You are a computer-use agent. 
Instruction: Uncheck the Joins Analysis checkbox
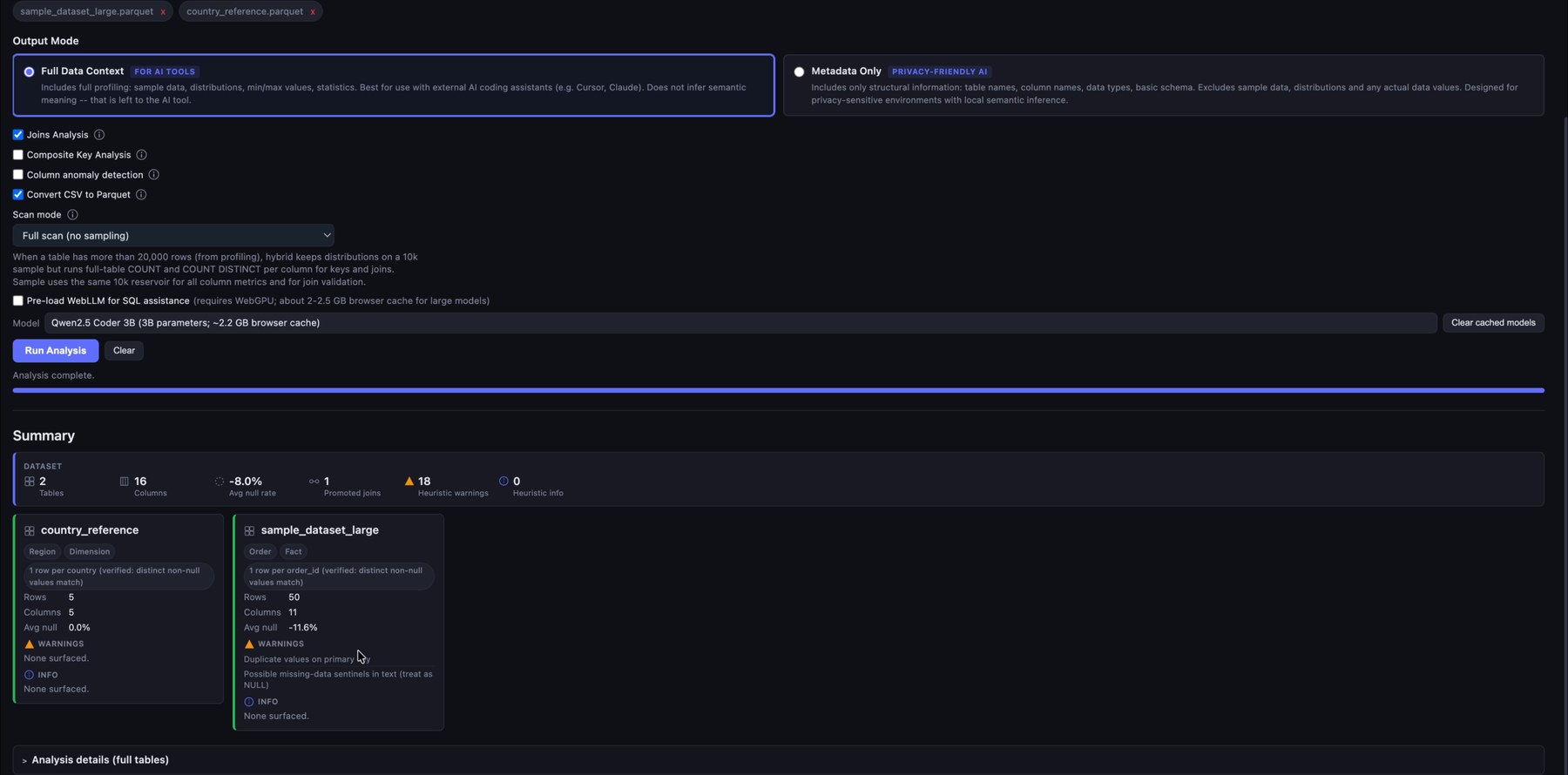(x=18, y=134)
